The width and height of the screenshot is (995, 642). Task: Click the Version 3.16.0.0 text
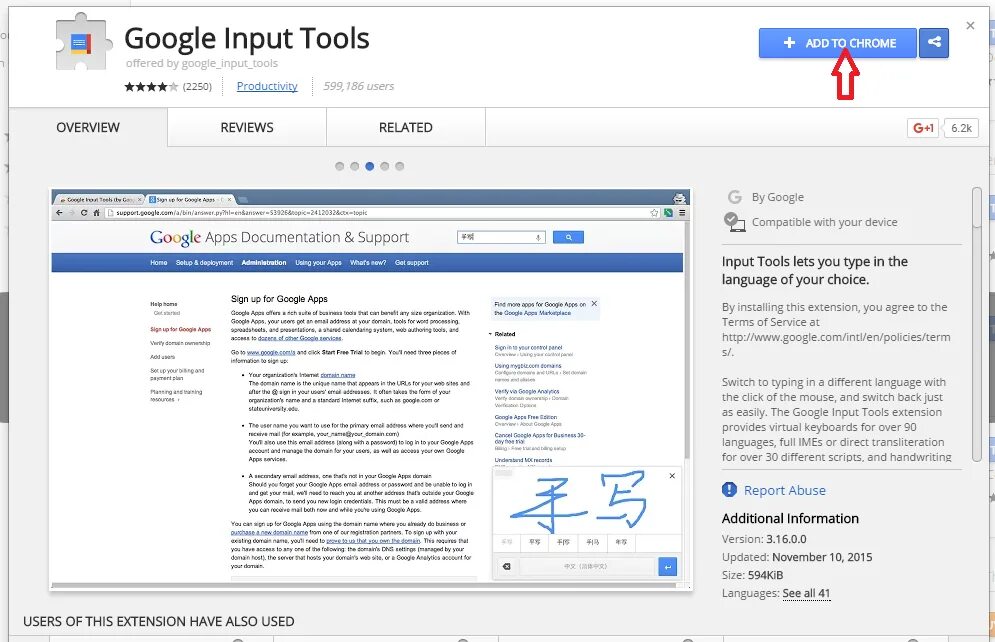(764, 539)
